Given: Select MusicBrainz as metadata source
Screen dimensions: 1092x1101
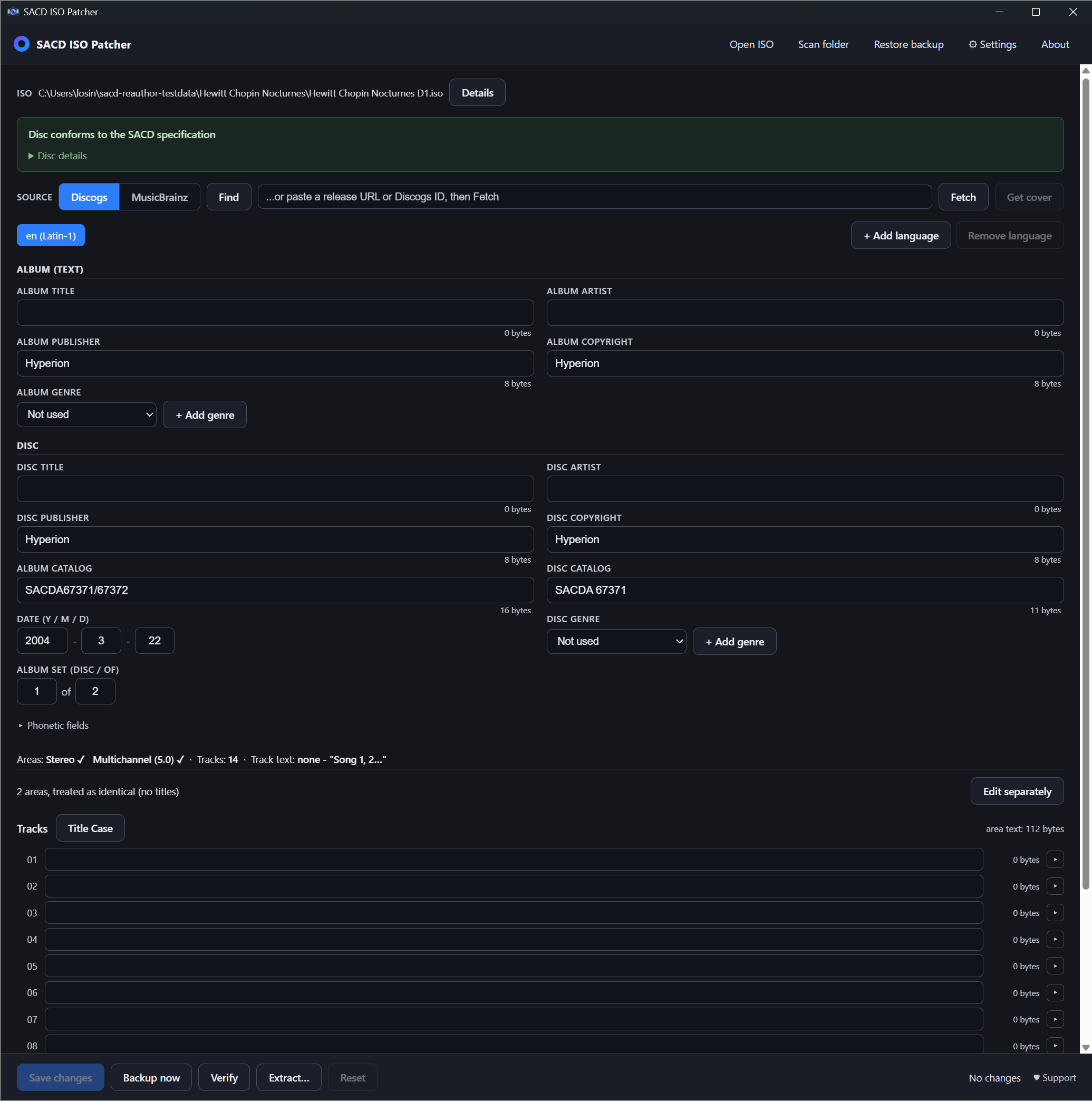Looking at the screenshot, I should [x=160, y=197].
